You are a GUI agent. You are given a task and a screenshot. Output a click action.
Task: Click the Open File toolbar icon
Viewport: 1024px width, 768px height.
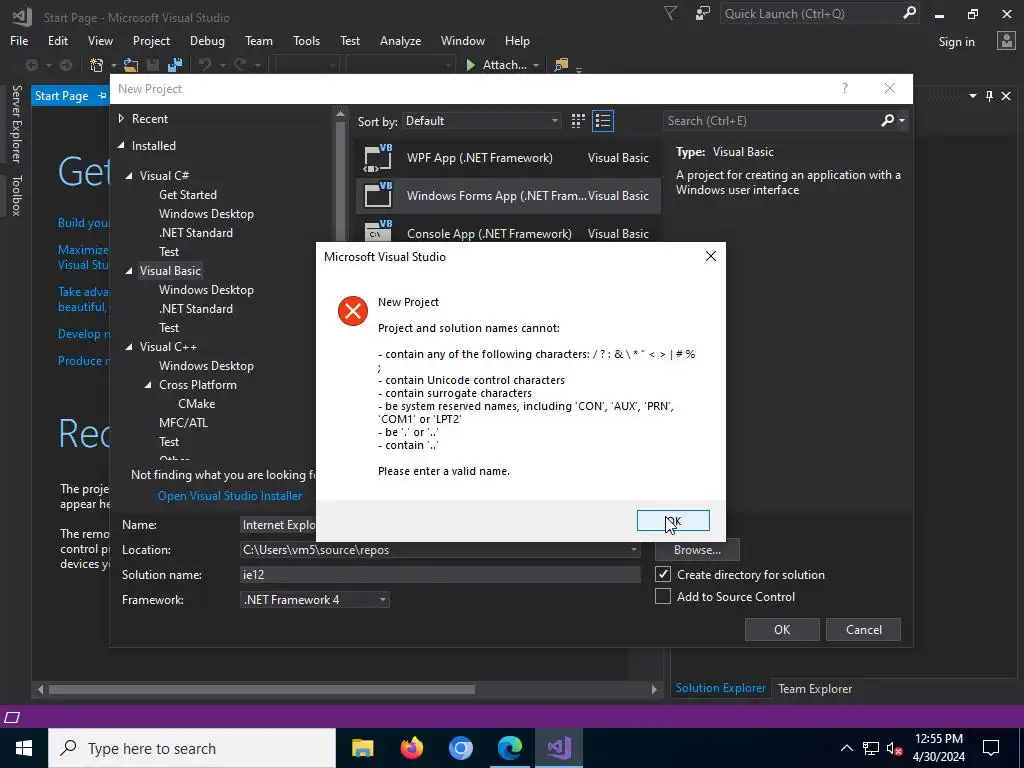click(x=131, y=65)
